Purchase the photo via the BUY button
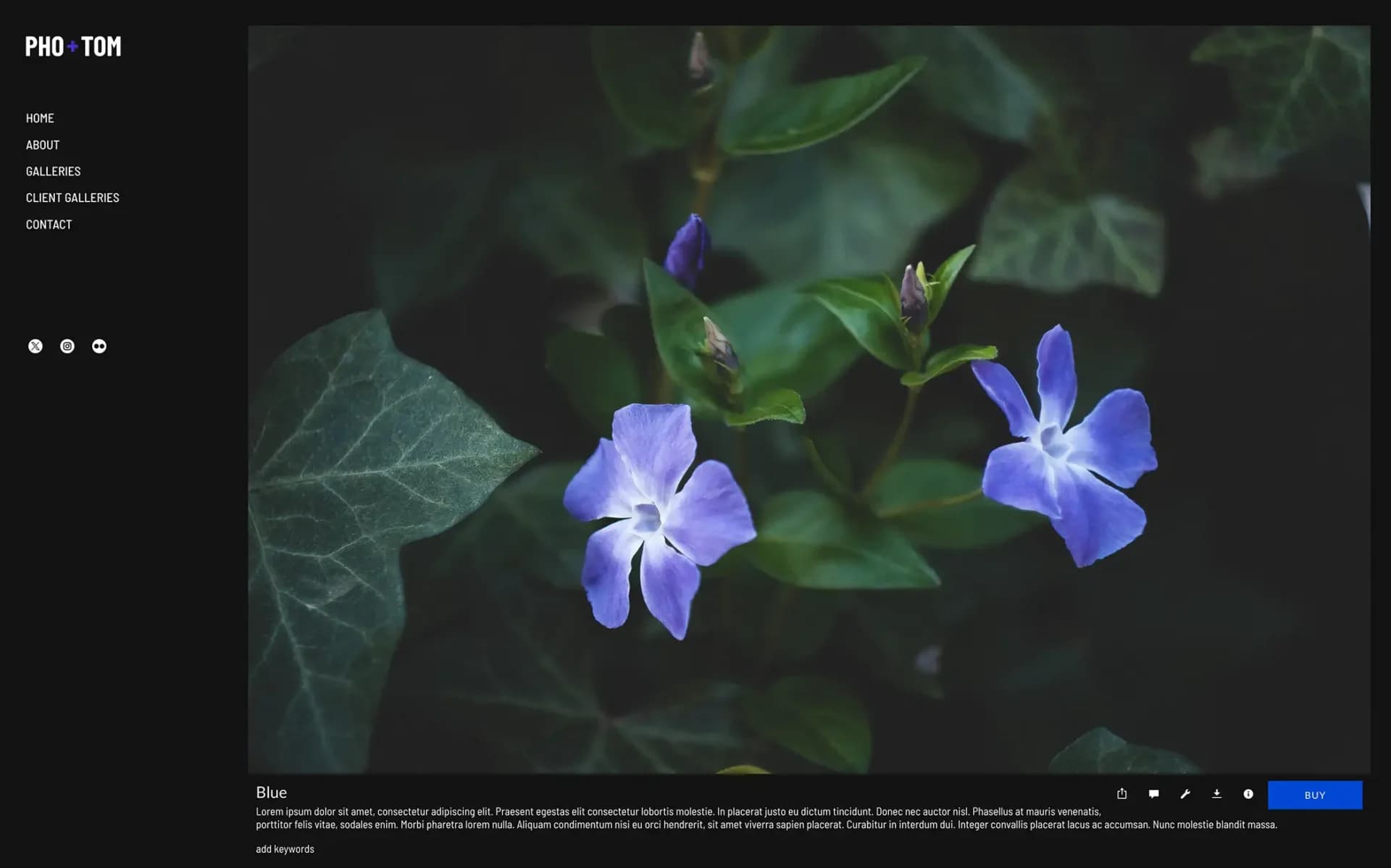 [1314, 794]
